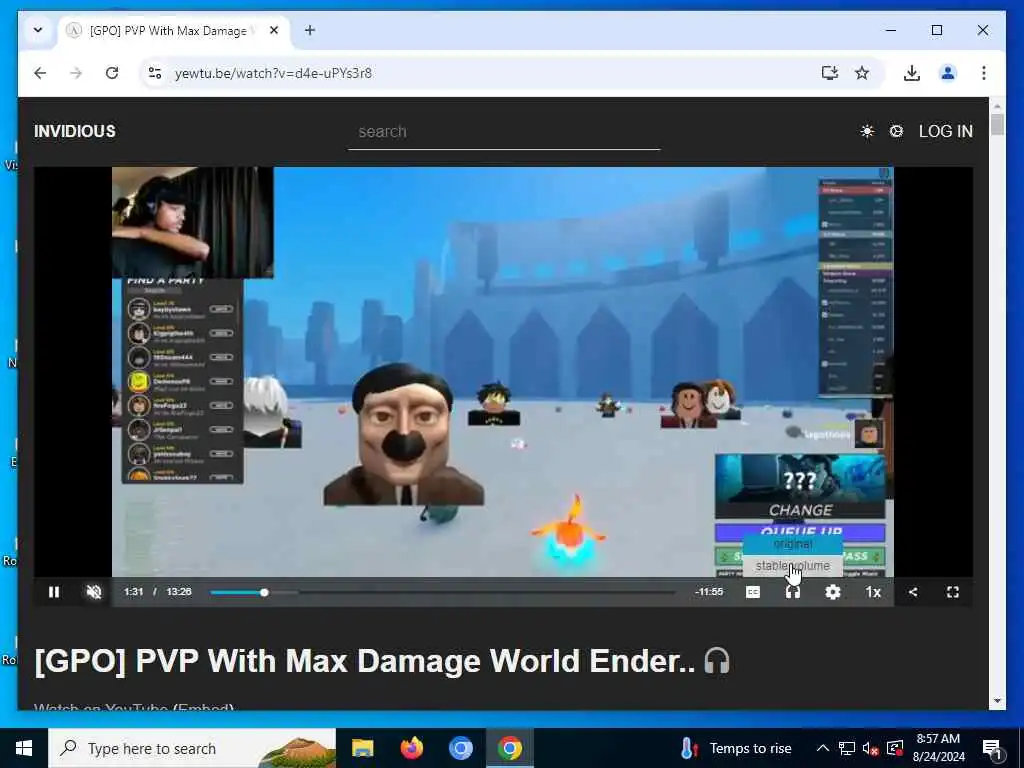Open the muted volume tray icon
The height and width of the screenshot is (768, 1024).
[871, 748]
